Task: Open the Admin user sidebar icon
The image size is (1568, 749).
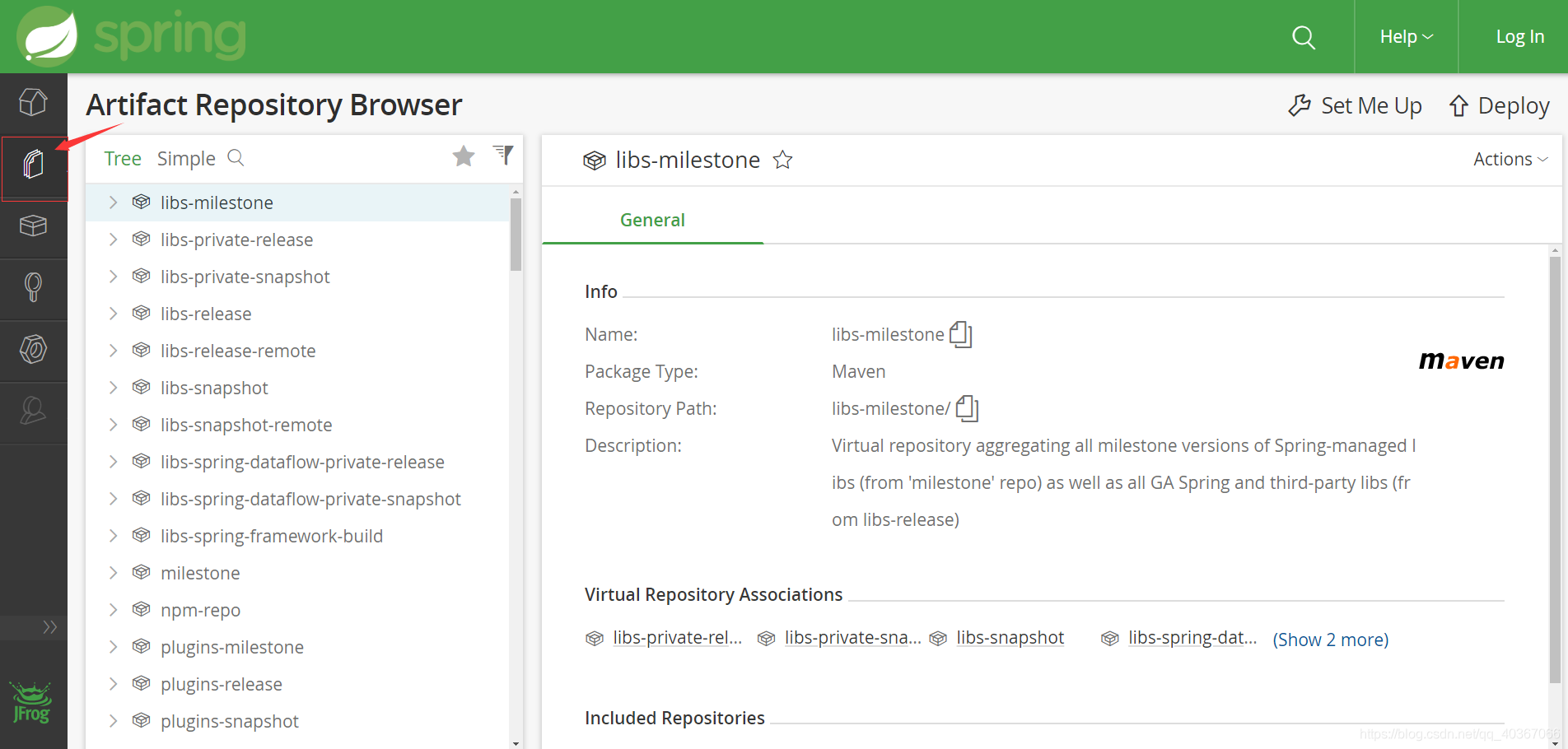Action: 33,410
